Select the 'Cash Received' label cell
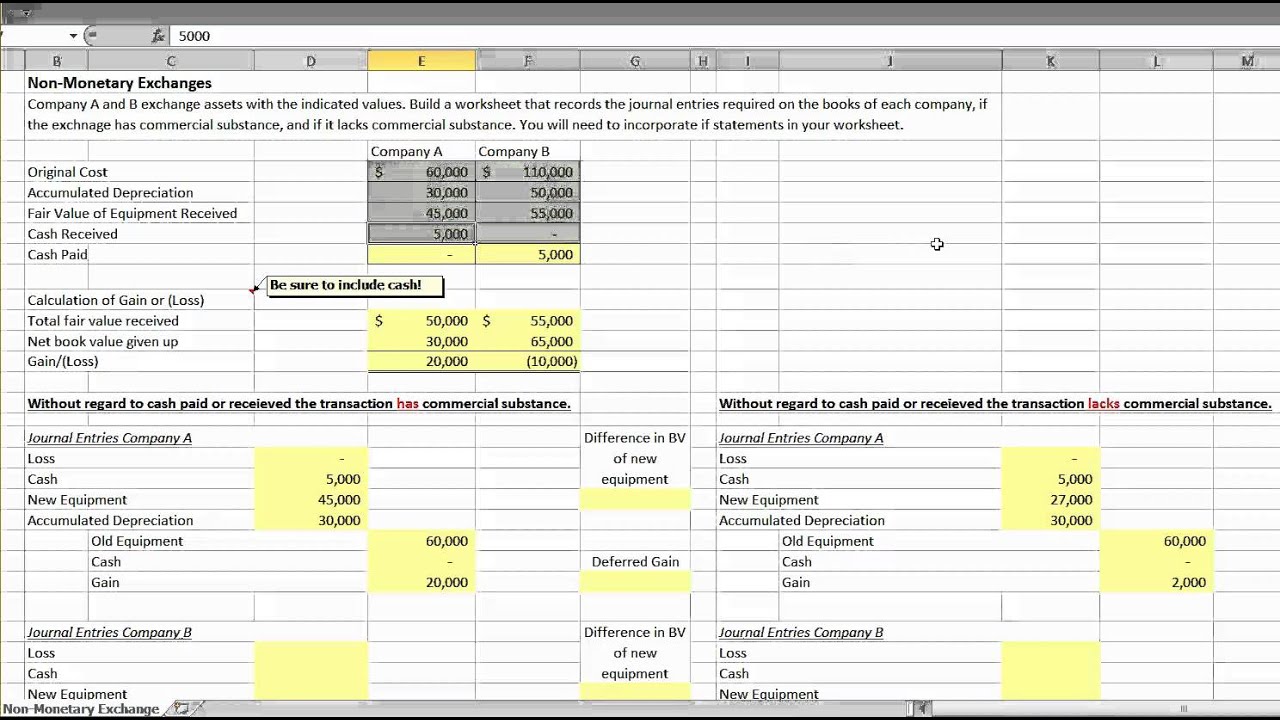The width and height of the screenshot is (1280, 720). 72,234
